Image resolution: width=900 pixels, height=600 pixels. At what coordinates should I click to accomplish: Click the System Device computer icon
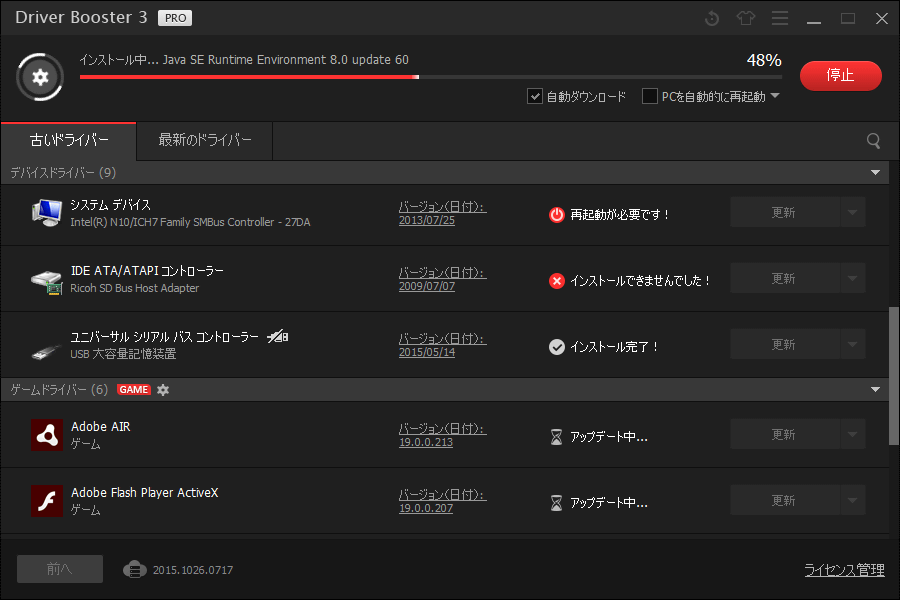coord(46,213)
